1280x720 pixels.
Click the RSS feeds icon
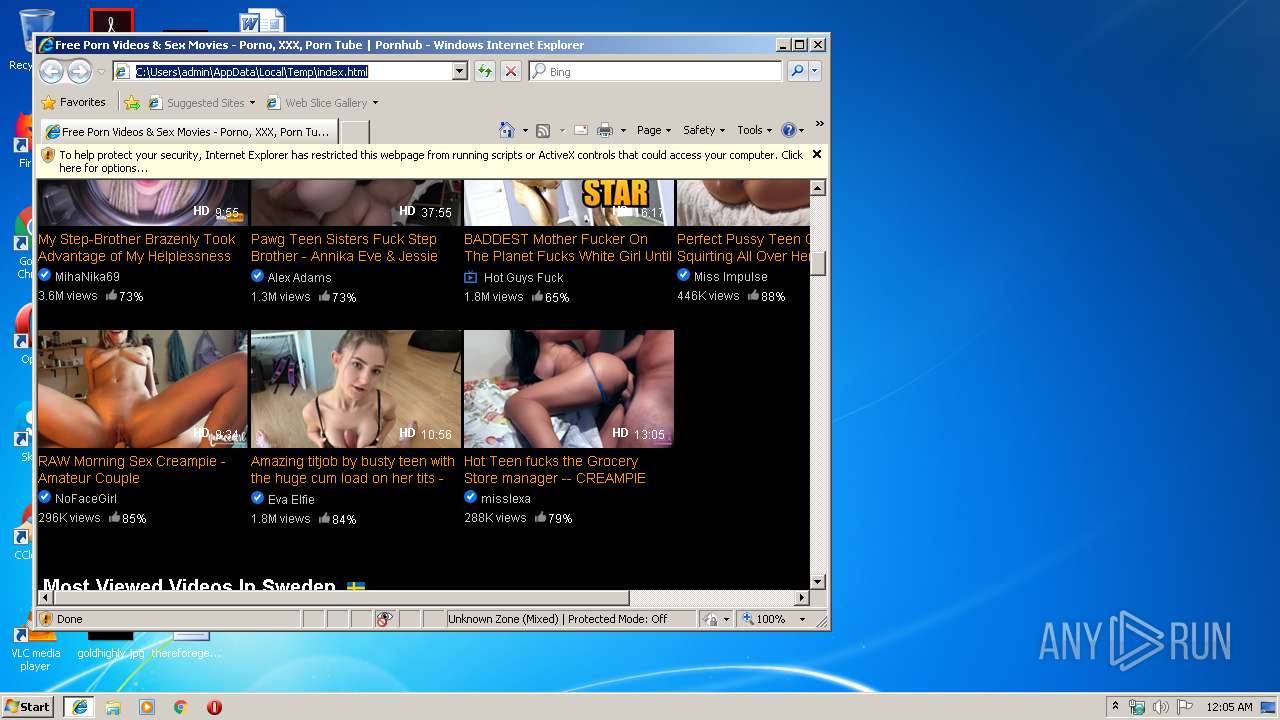543,130
